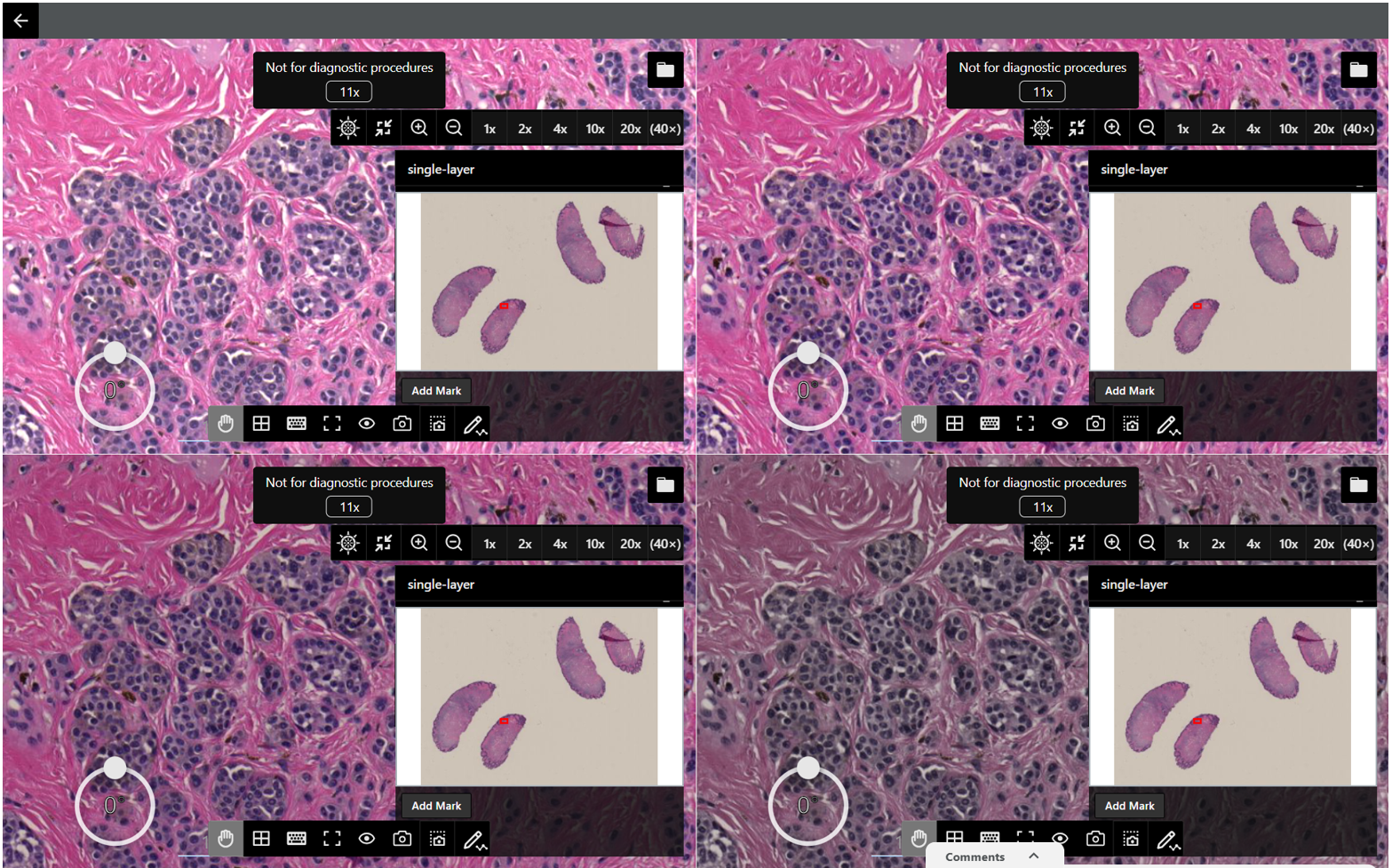Screen dimensions: 1392x868
Task: Toggle fullscreen brackets icon in top-right viewer
Action: point(1025,424)
